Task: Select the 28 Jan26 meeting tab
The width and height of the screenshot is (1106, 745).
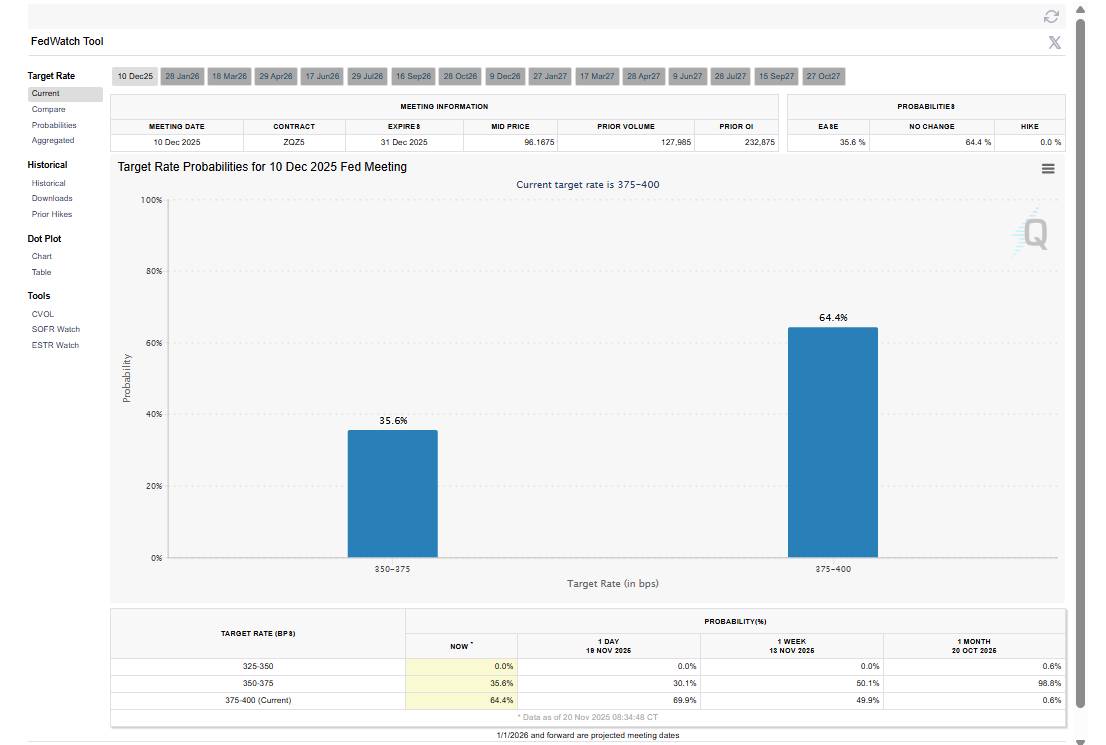Action: tap(183, 76)
